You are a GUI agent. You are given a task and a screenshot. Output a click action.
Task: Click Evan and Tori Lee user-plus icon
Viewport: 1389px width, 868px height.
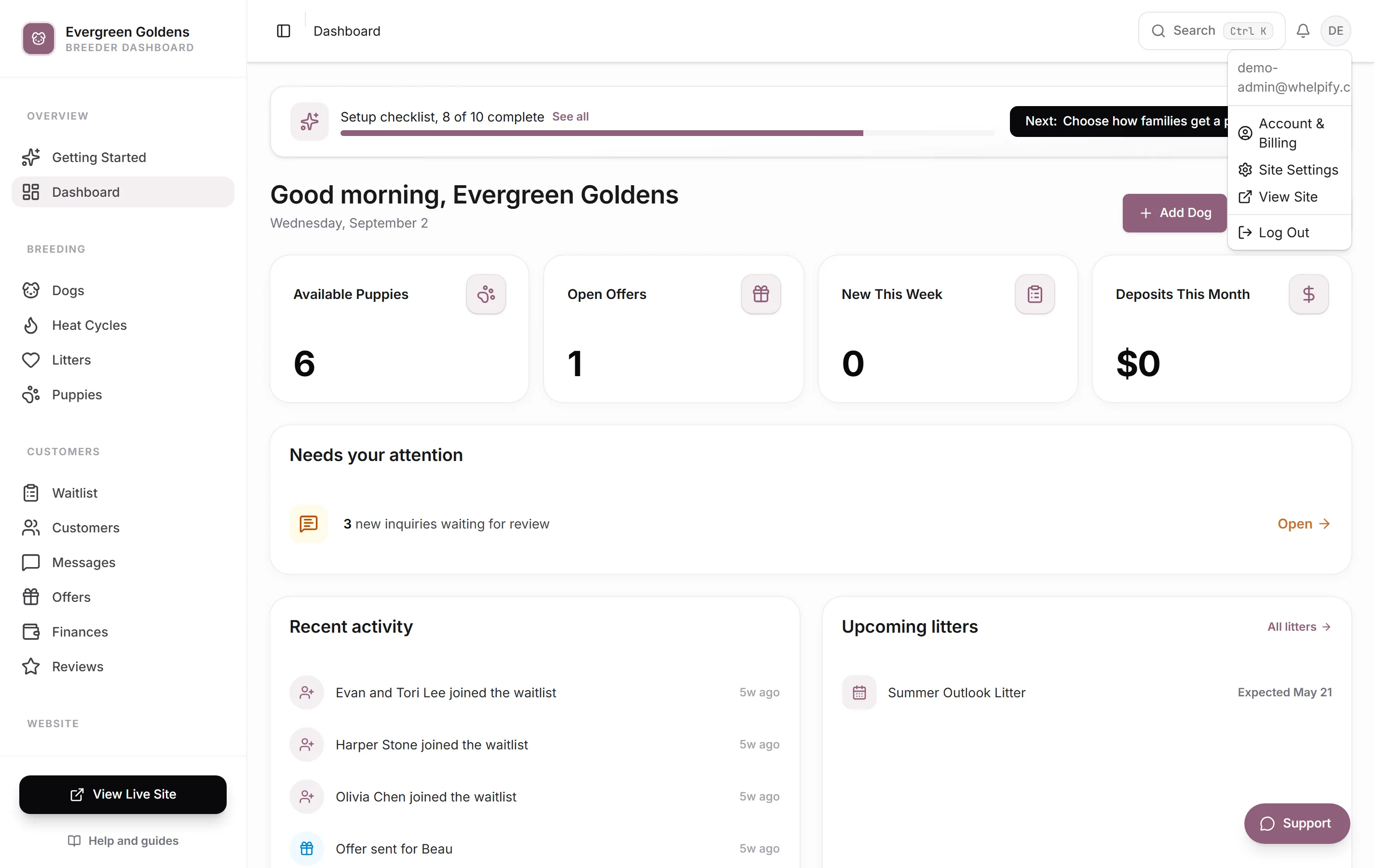point(307,692)
